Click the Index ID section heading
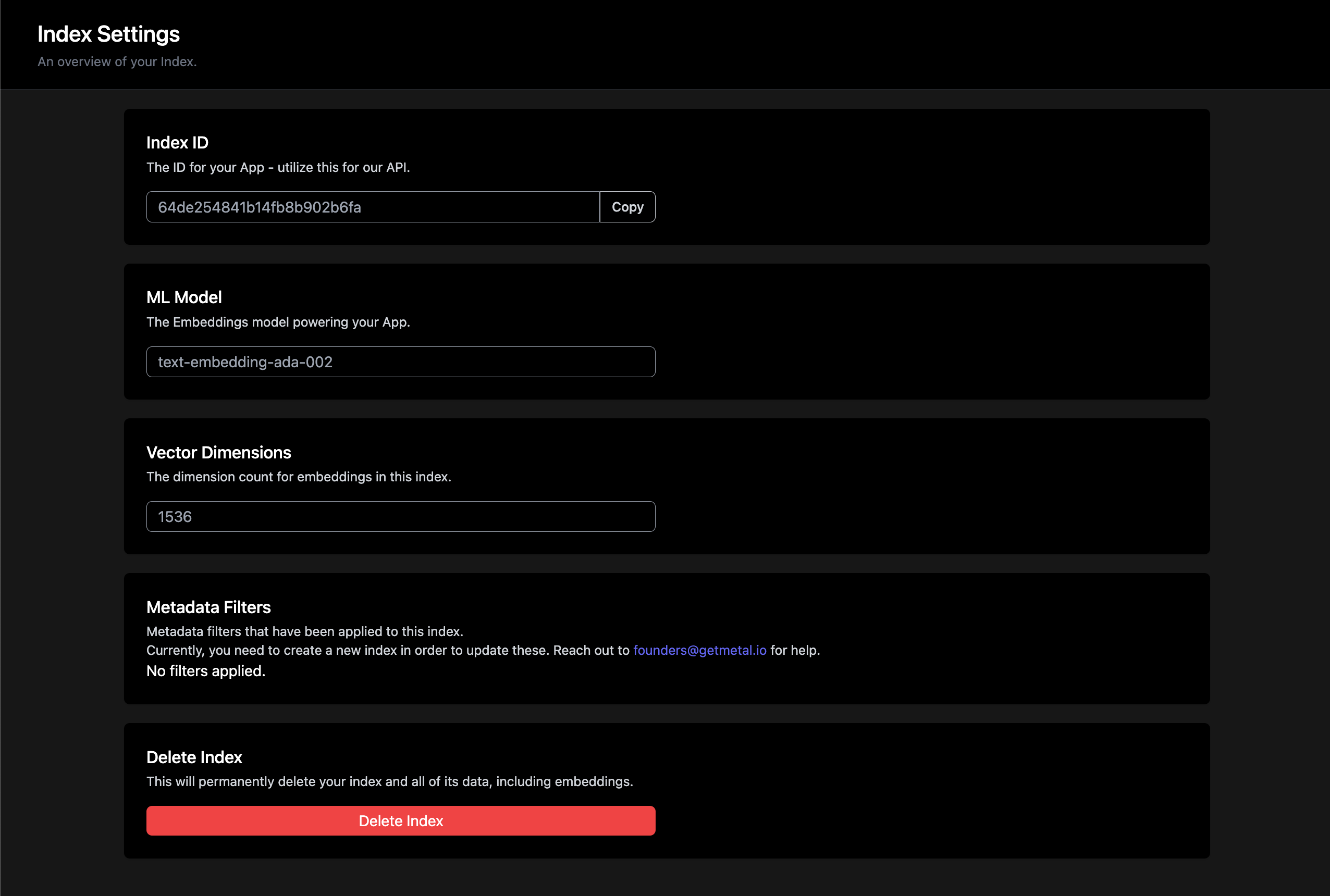This screenshot has height=896, width=1330. click(177, 143)
